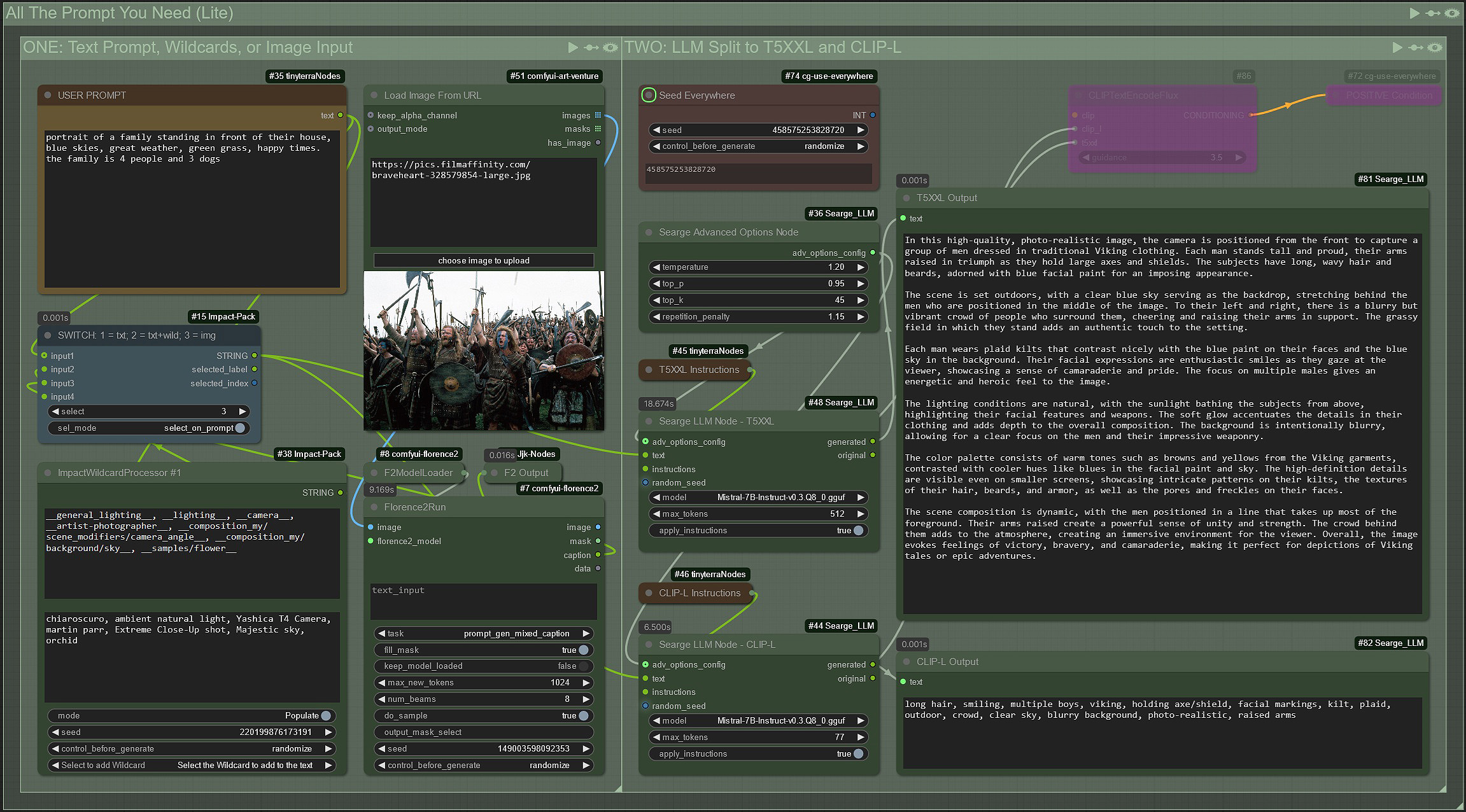Screen dimensions: 1466x812
Task: Click the Braveheart image preview thumbnail
Action: pyautogui.click(x=483, y=351)
